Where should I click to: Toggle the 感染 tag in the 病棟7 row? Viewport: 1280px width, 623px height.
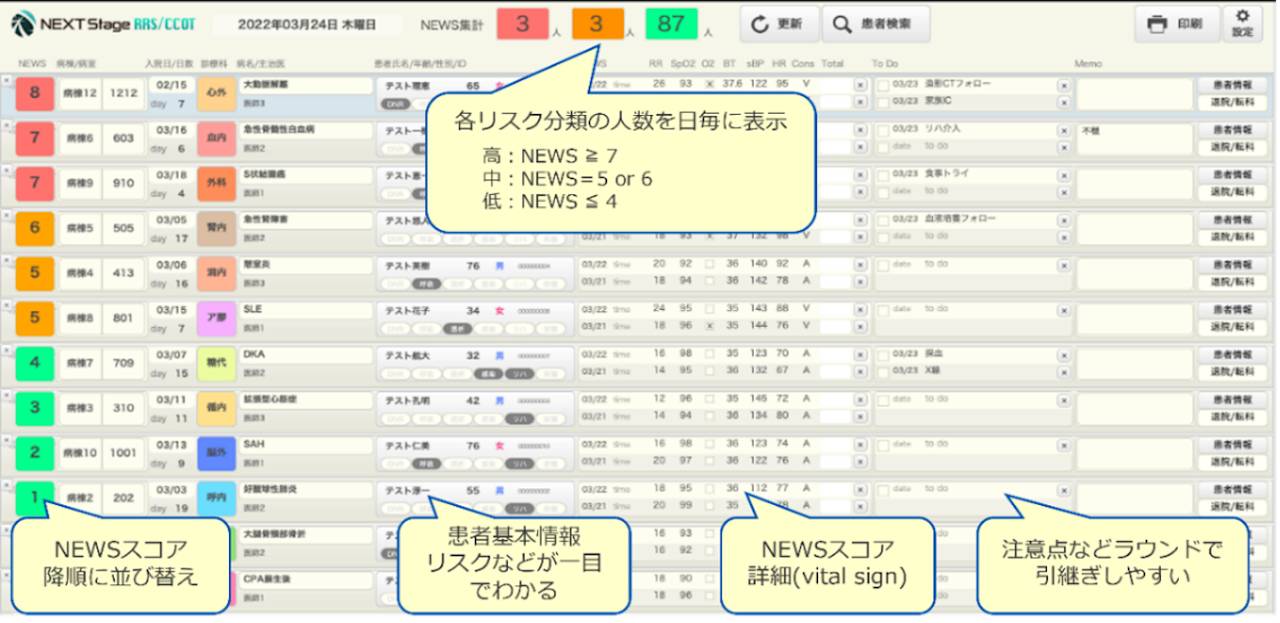click(x=488, y=372)
